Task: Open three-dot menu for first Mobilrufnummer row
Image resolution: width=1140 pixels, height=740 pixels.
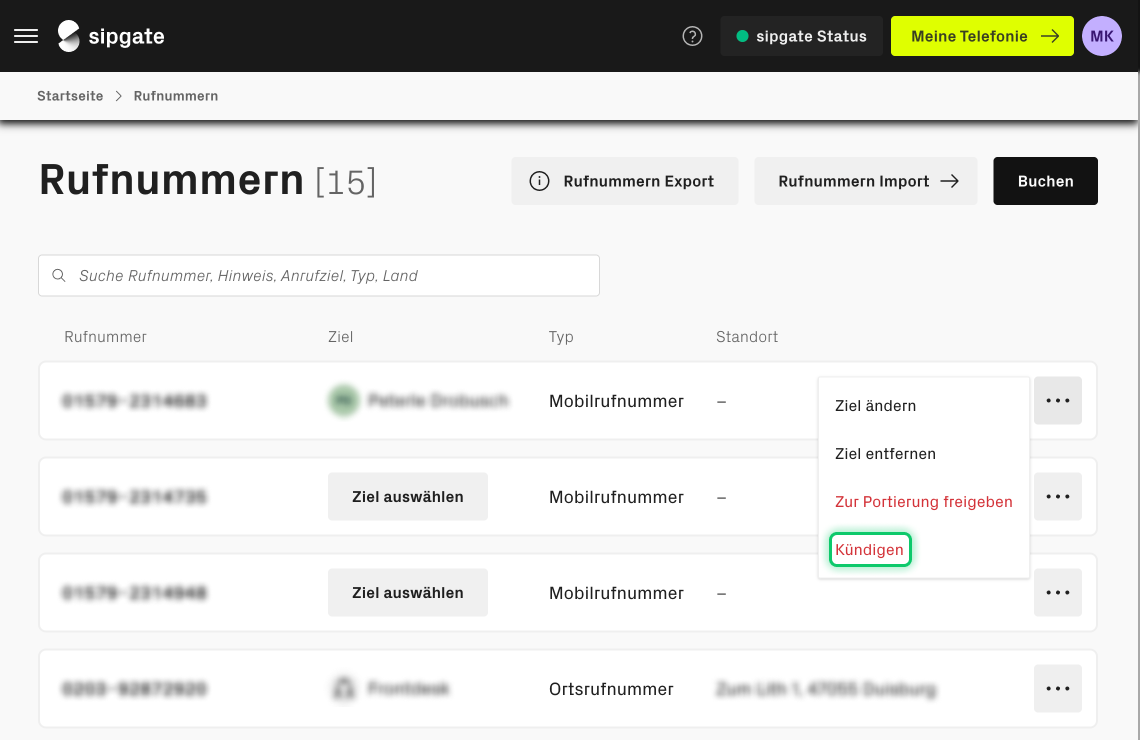Action: [1057, 401]
